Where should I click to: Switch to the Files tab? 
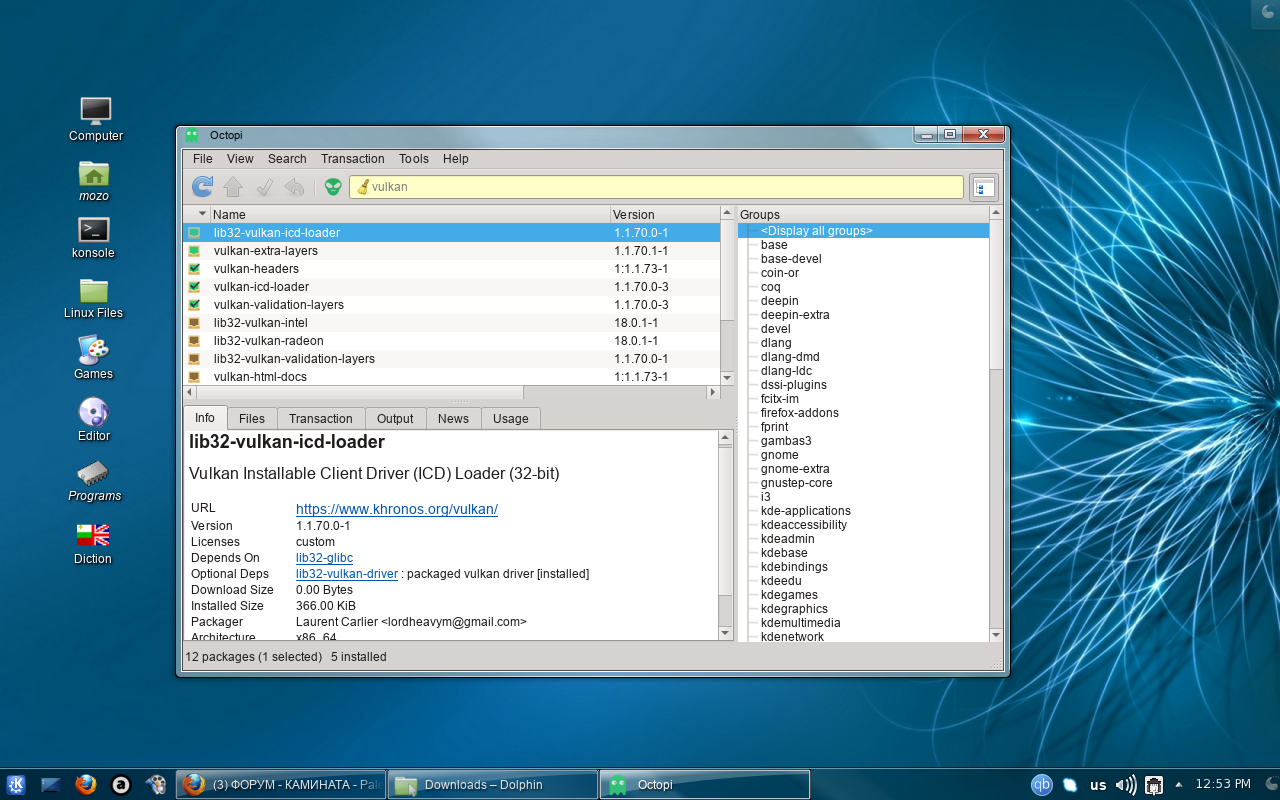click(x=252, y=419)
